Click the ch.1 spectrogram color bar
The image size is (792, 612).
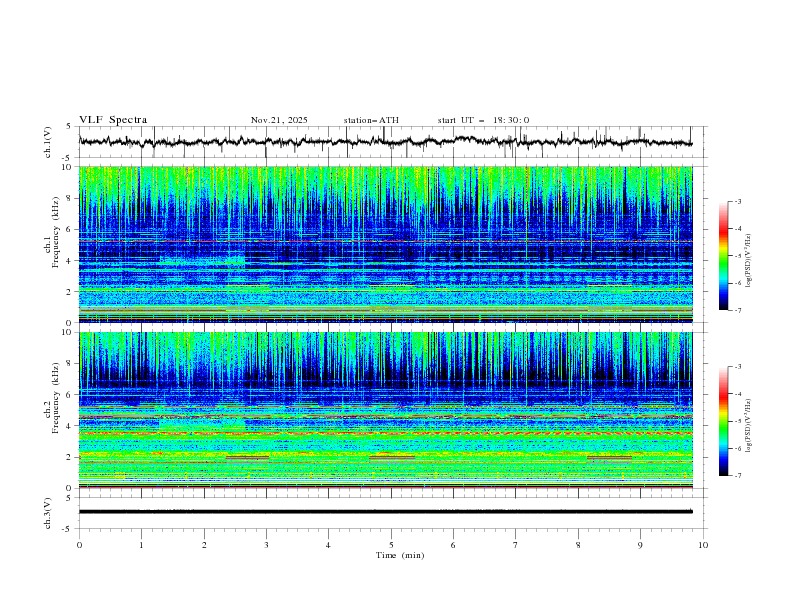[724, 256]
